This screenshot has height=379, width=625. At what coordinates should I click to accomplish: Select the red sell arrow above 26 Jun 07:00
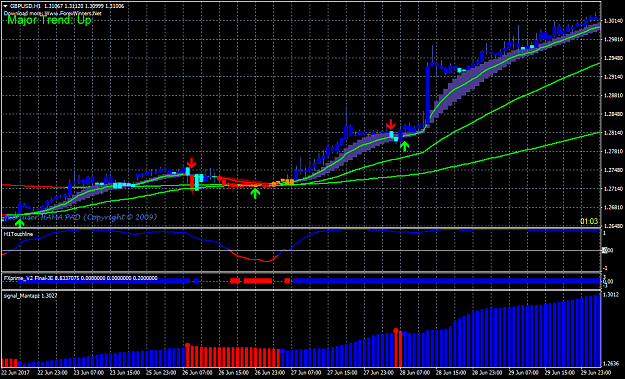pyautogui.click(x=192, y=163)
